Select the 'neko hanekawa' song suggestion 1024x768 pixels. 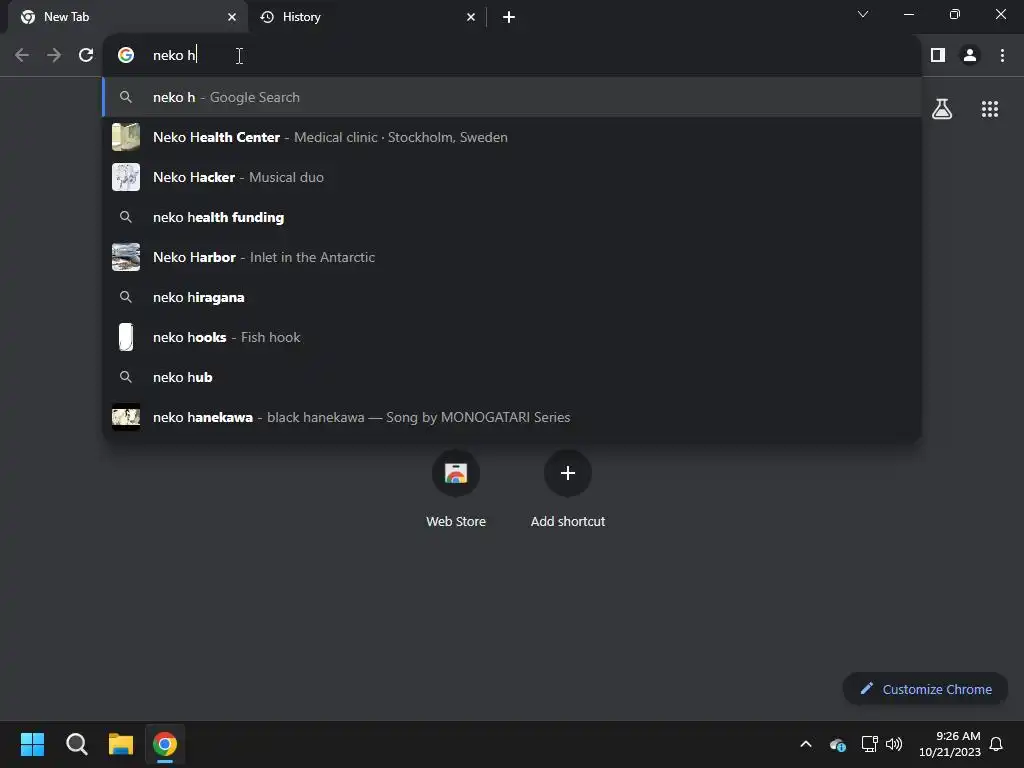[512, 417]
